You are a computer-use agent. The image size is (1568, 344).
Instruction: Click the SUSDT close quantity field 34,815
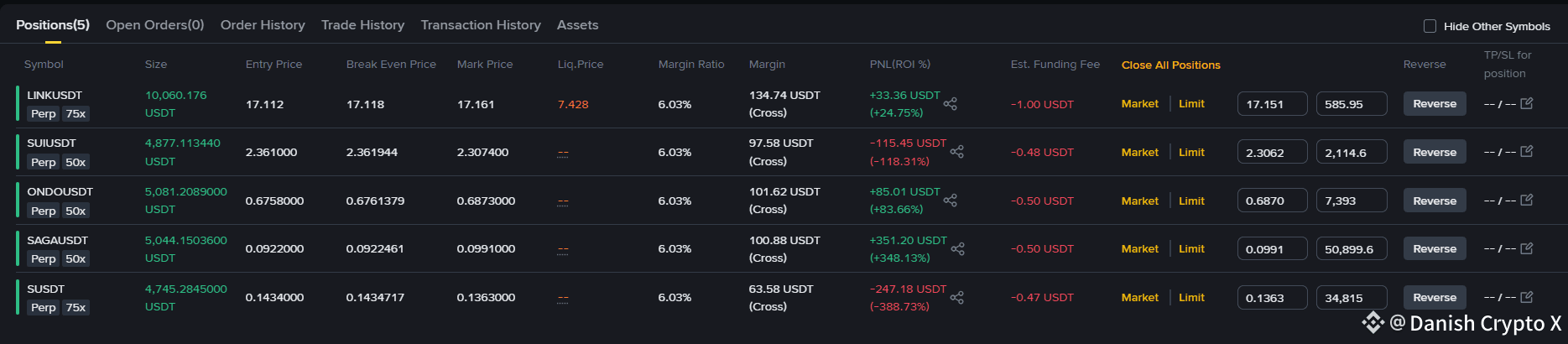[x=1351, y=298]
